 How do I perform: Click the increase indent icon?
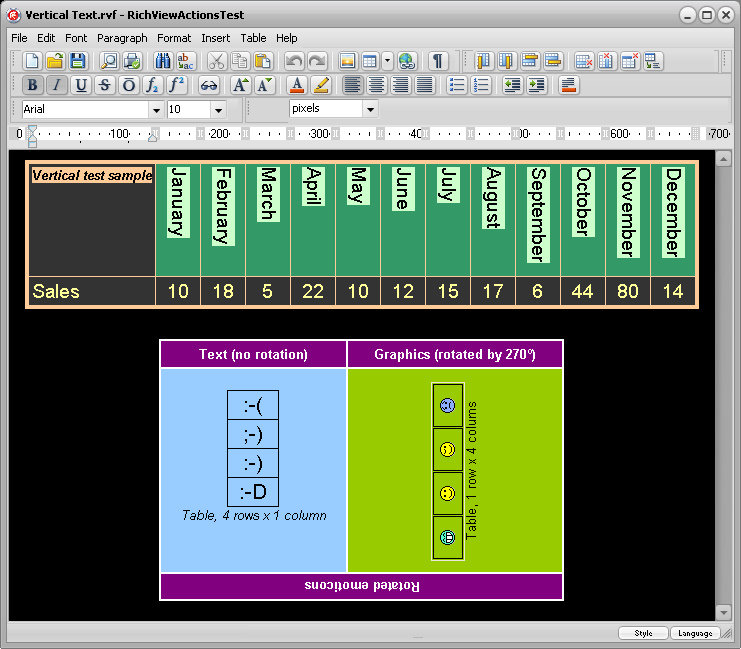click(537, 85)
